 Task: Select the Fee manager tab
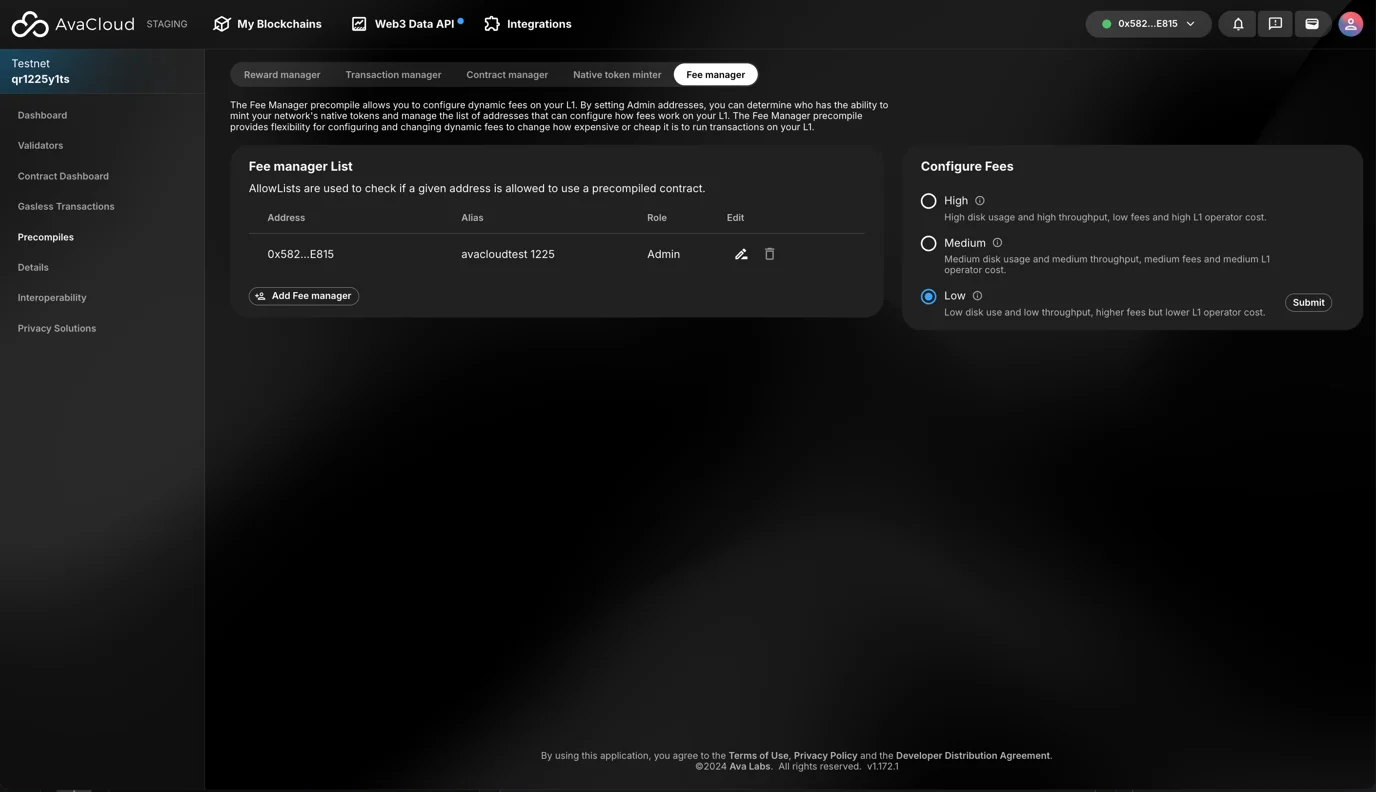click(x=716, y=75)
